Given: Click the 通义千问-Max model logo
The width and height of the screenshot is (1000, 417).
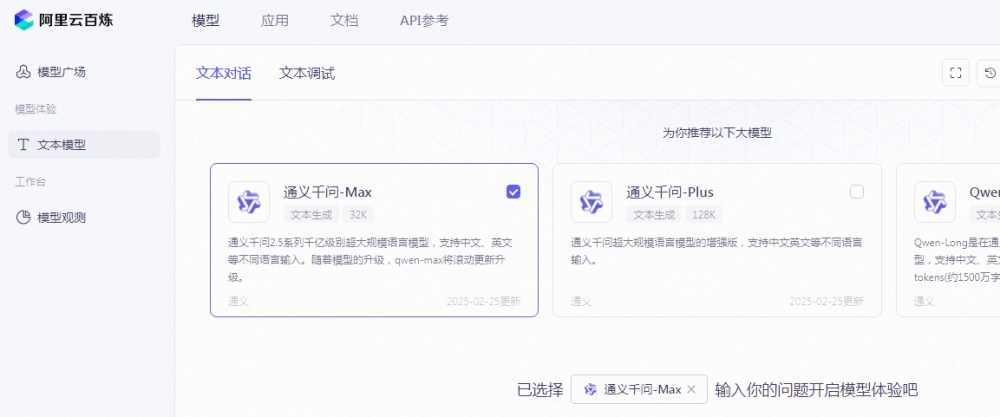Looking at the screenshot, I should pos(249,202).
